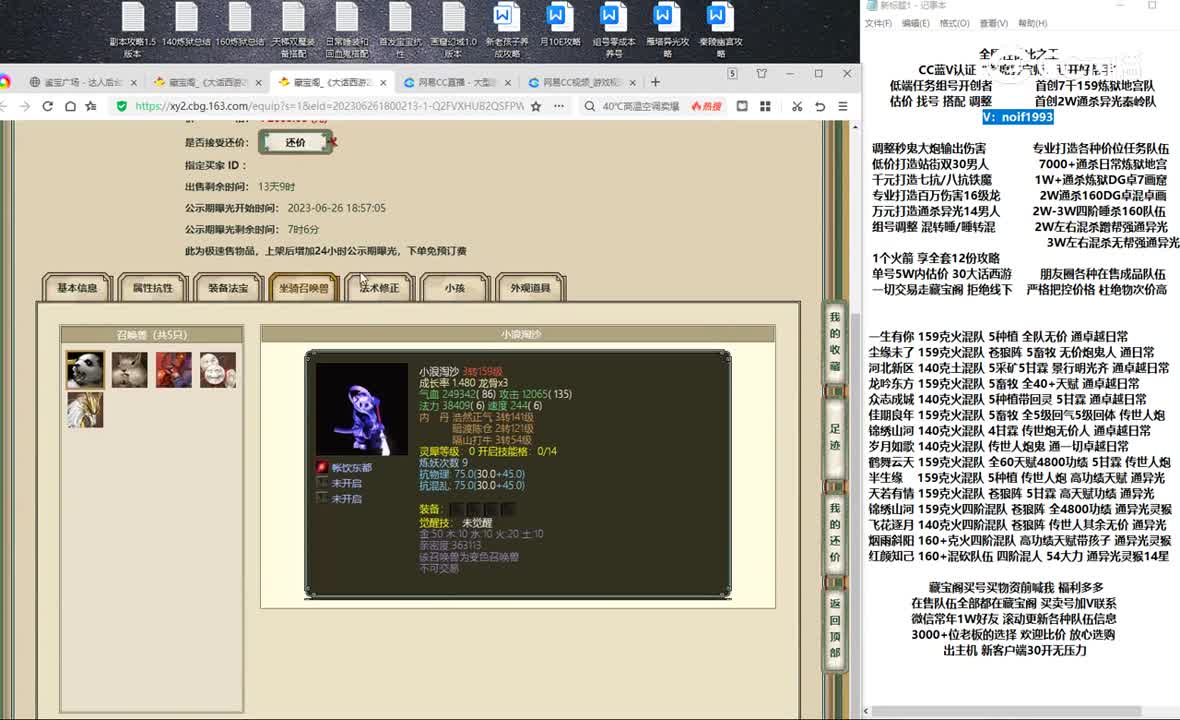Go back in the browser
The height and width of the screenshot is (720, 1180).
pos(4,106)
